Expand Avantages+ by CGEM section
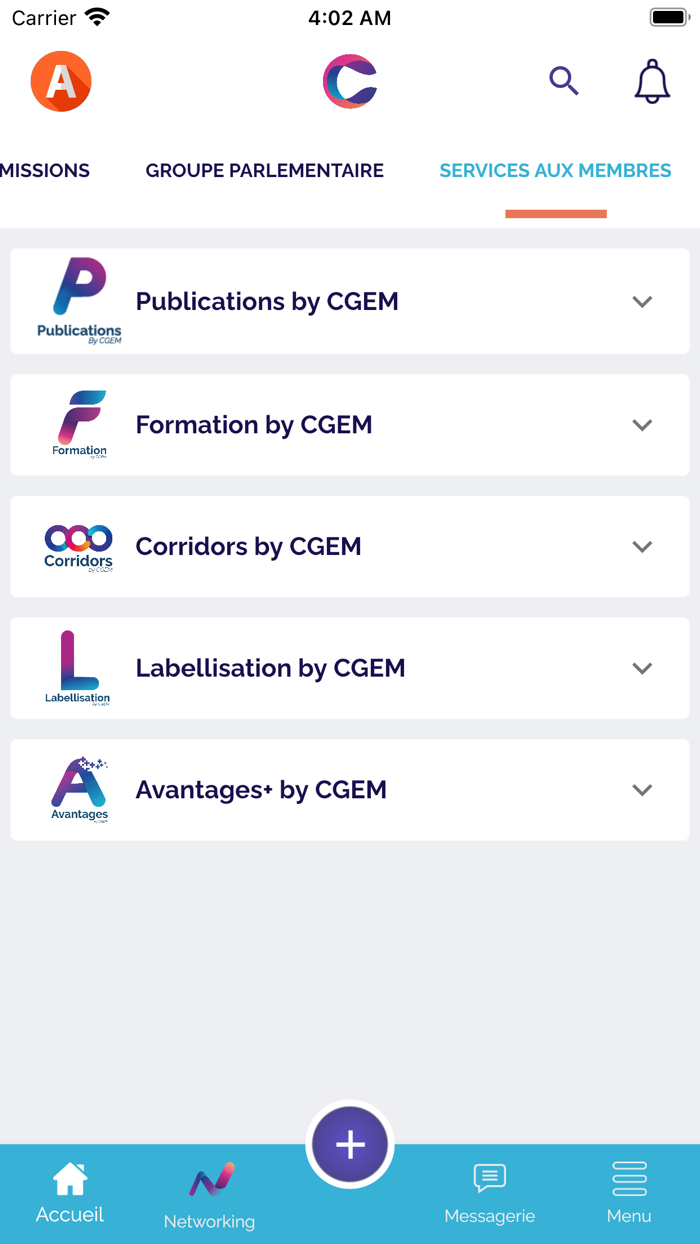 click(x=642, y=789)
